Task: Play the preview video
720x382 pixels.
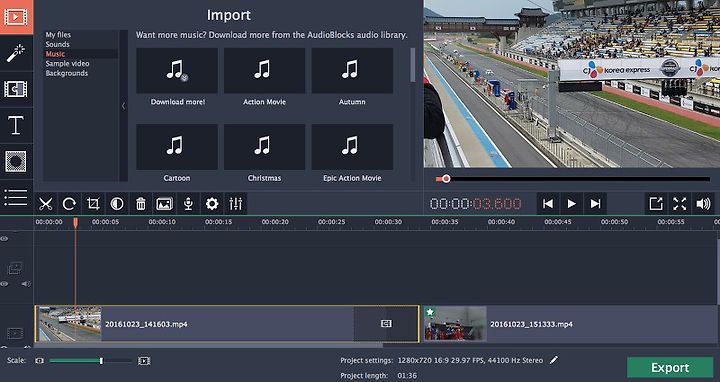Action: (x=572, y=204)
